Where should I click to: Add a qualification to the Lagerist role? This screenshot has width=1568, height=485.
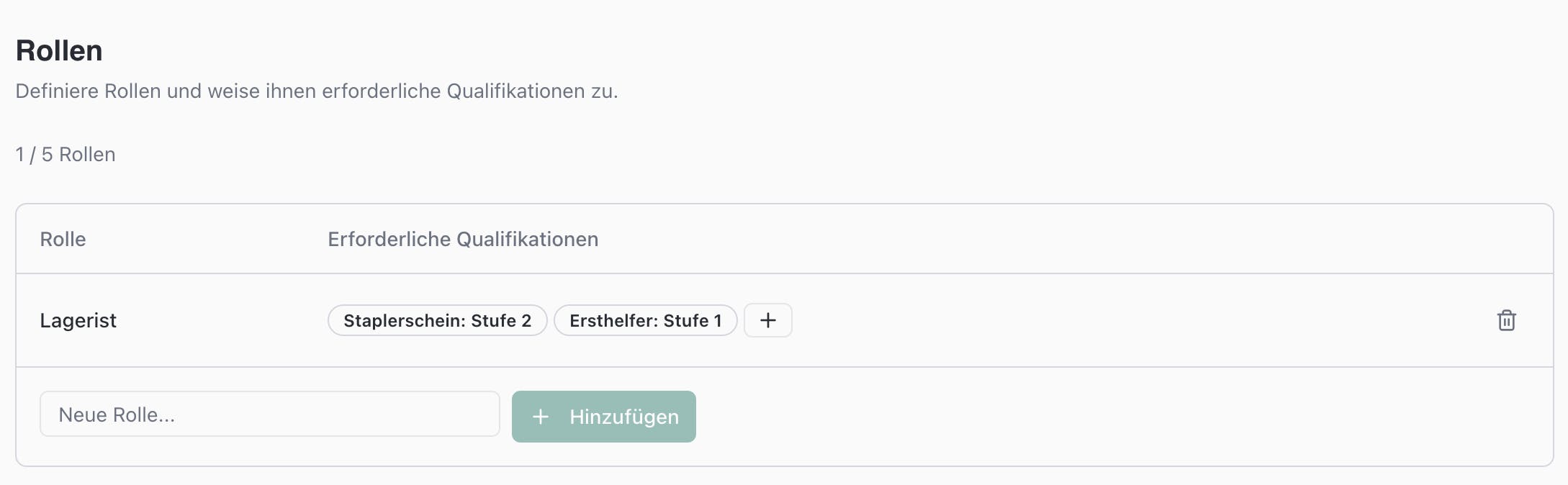(767, 320)
